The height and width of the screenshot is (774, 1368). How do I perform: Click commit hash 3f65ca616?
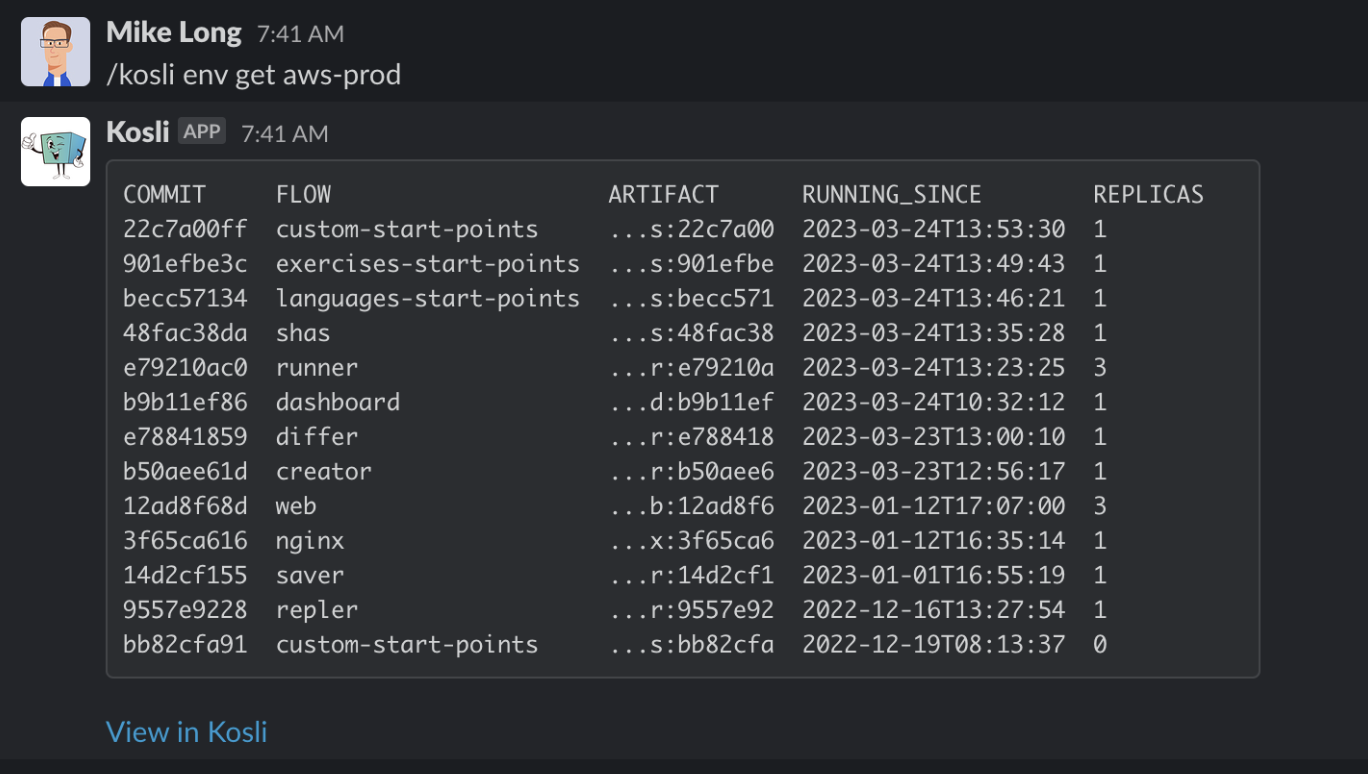pos(185,541)
